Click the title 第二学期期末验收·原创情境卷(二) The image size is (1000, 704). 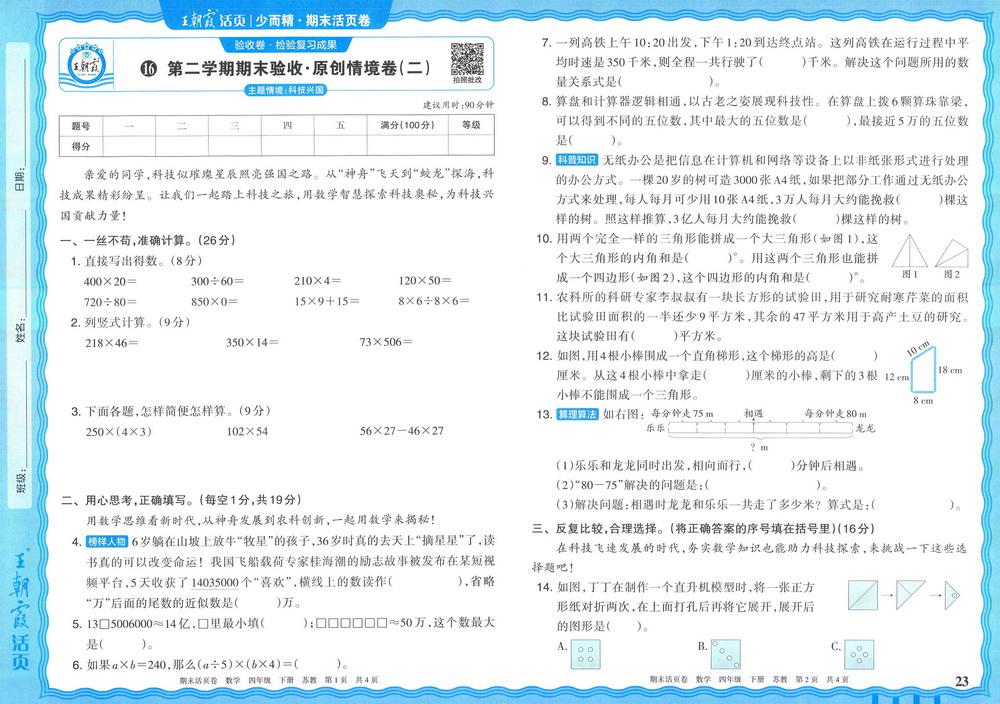[x=298, y=68]
